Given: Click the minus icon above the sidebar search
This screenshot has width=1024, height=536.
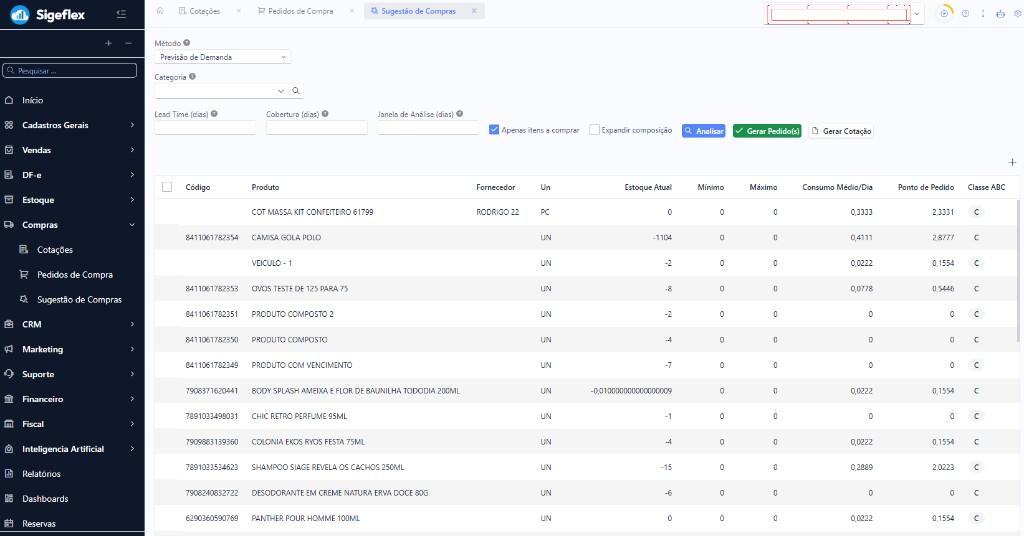Looking at the screenshot, I should [128, 43].
